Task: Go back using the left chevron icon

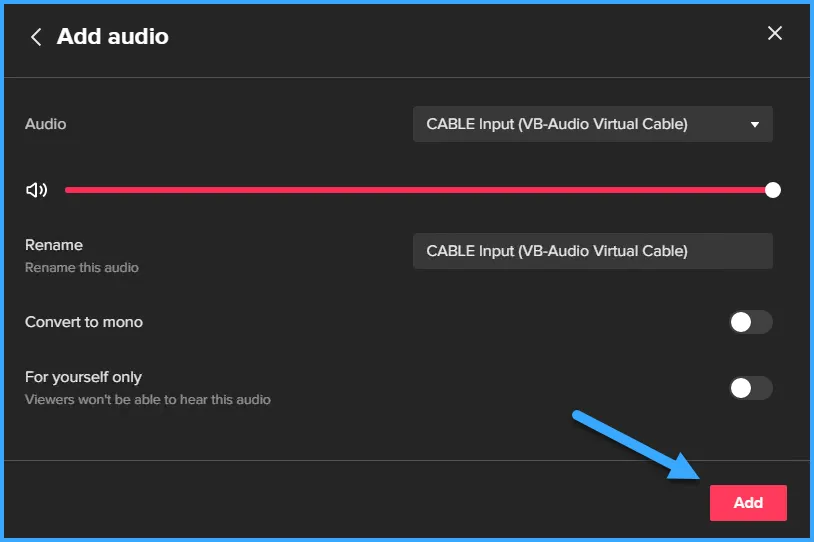Action: tap(36, 37)
